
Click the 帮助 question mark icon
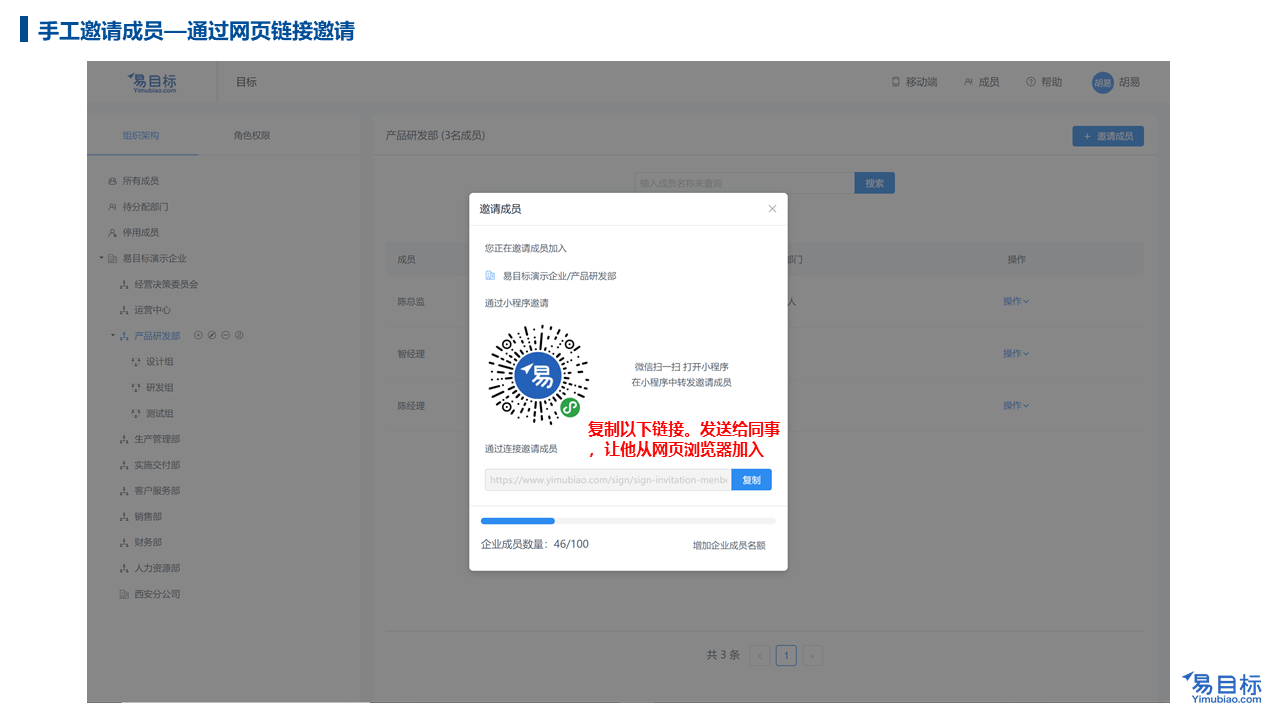[x=1031, y=82]
